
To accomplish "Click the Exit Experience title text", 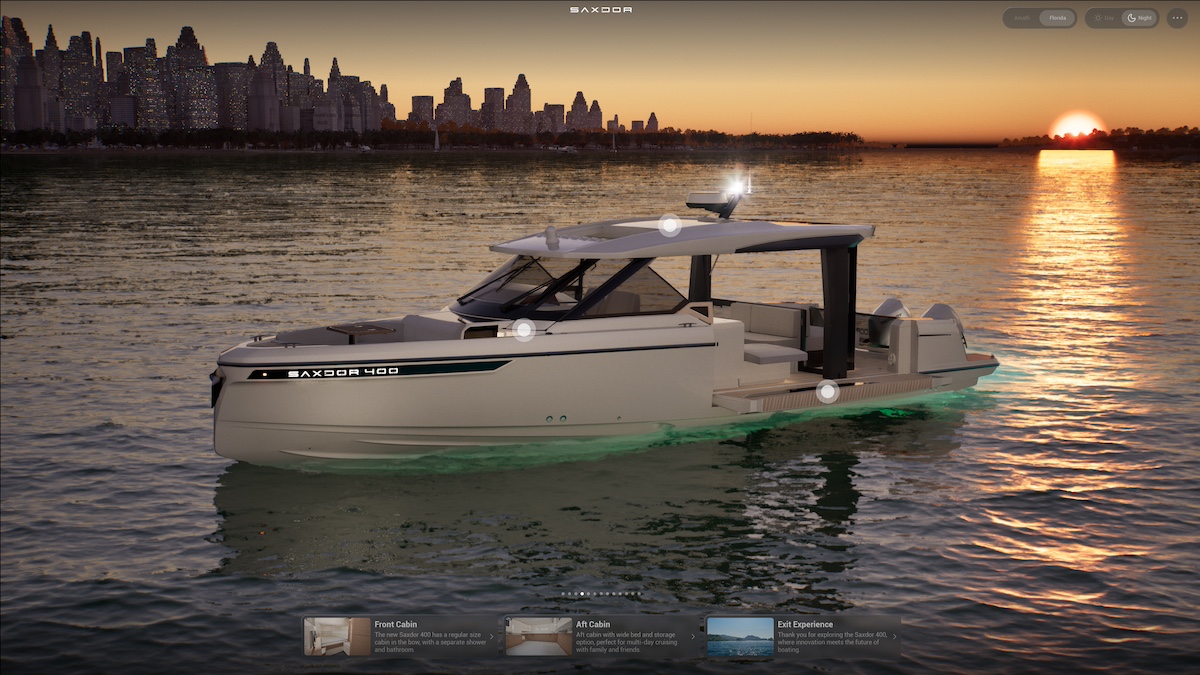I will 805,624.
